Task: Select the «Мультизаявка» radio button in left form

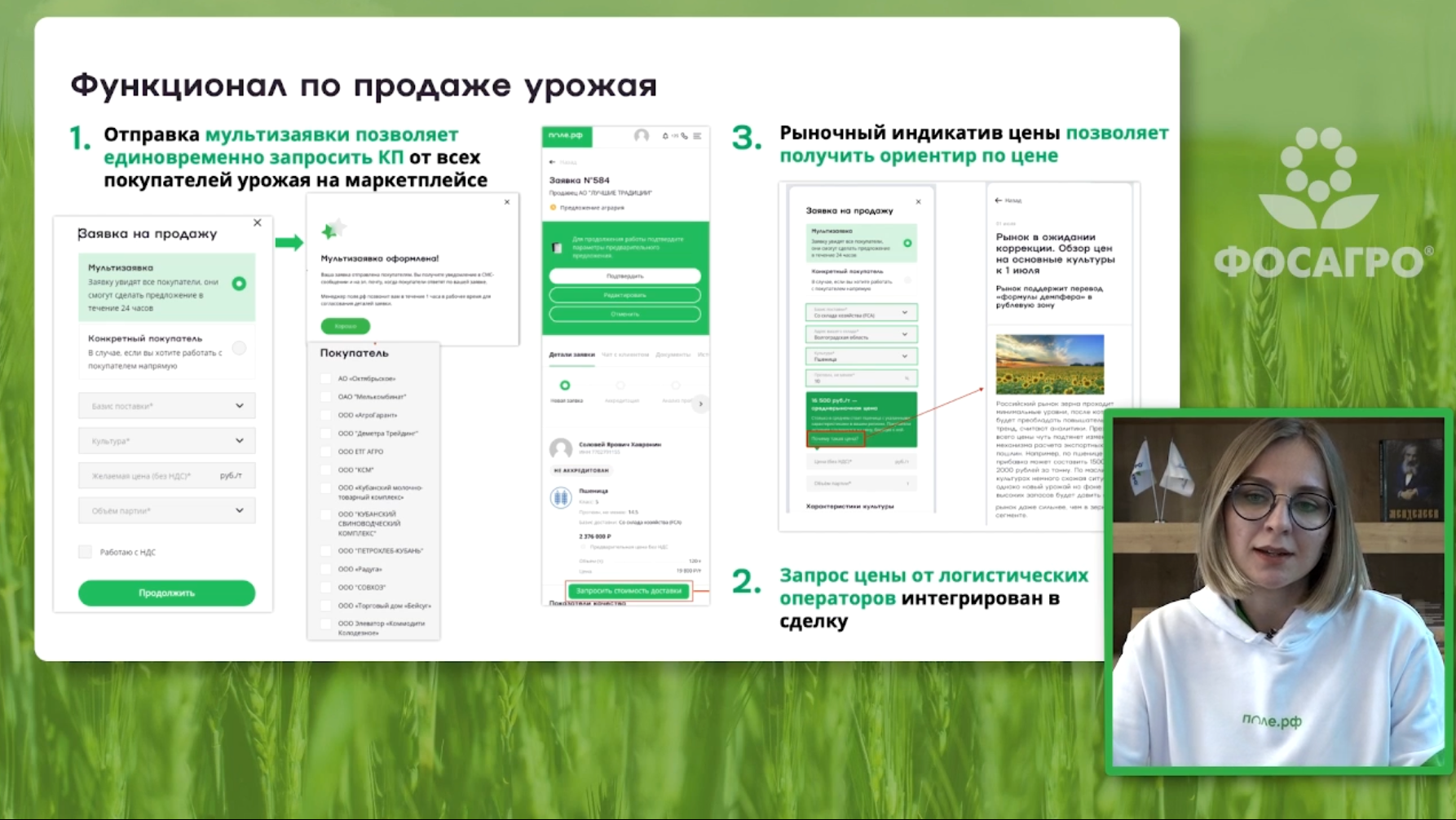Action: [239, 284]
